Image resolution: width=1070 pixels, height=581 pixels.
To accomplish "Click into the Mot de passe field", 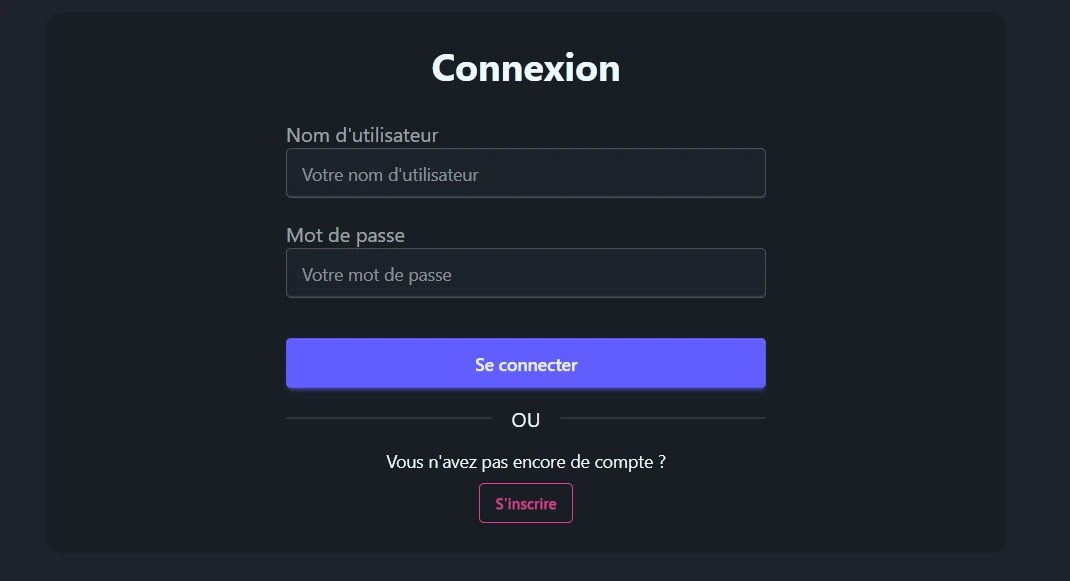I will tap(525, 274).
